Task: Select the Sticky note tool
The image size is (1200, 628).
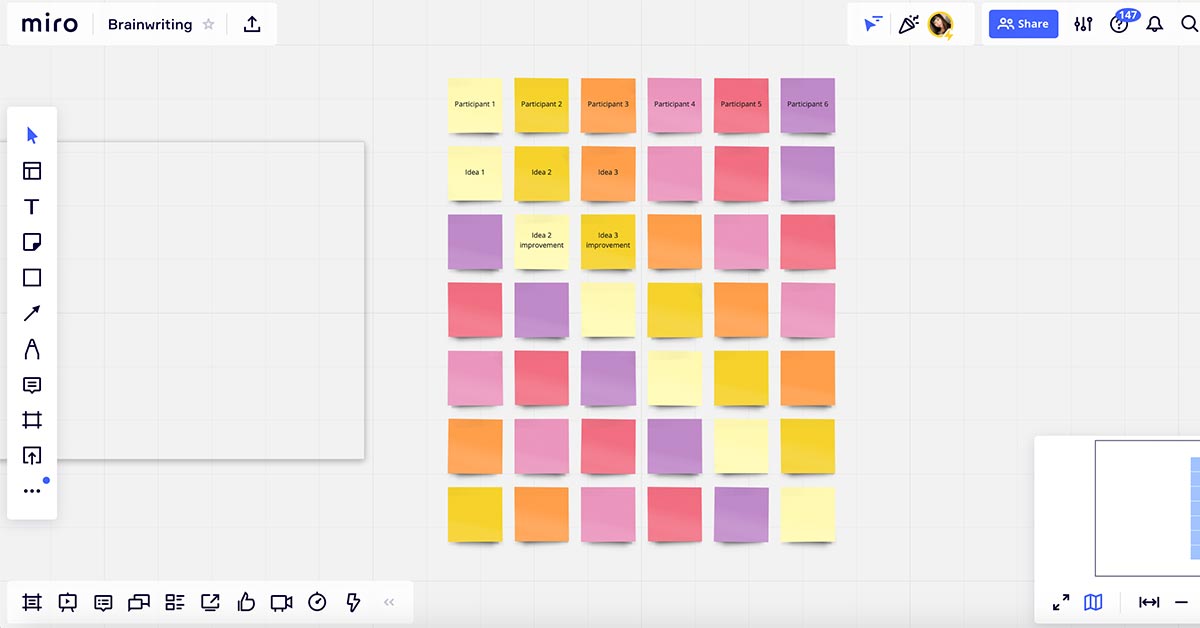Action: coord(32,242)
